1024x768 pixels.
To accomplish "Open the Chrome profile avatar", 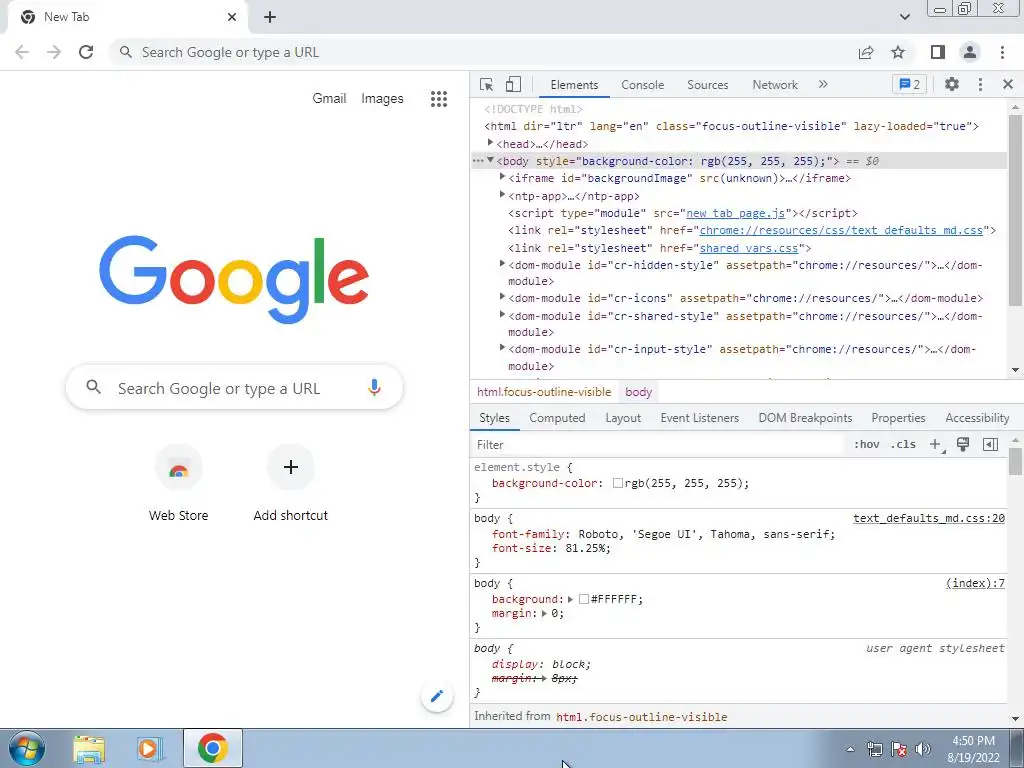I will [970, 52].
